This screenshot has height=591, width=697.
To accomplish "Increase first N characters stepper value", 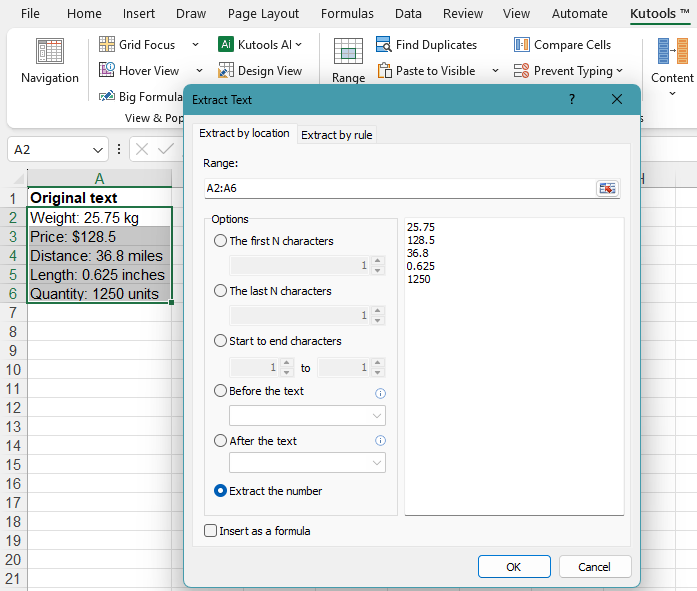I will click(x=377, y=261).
